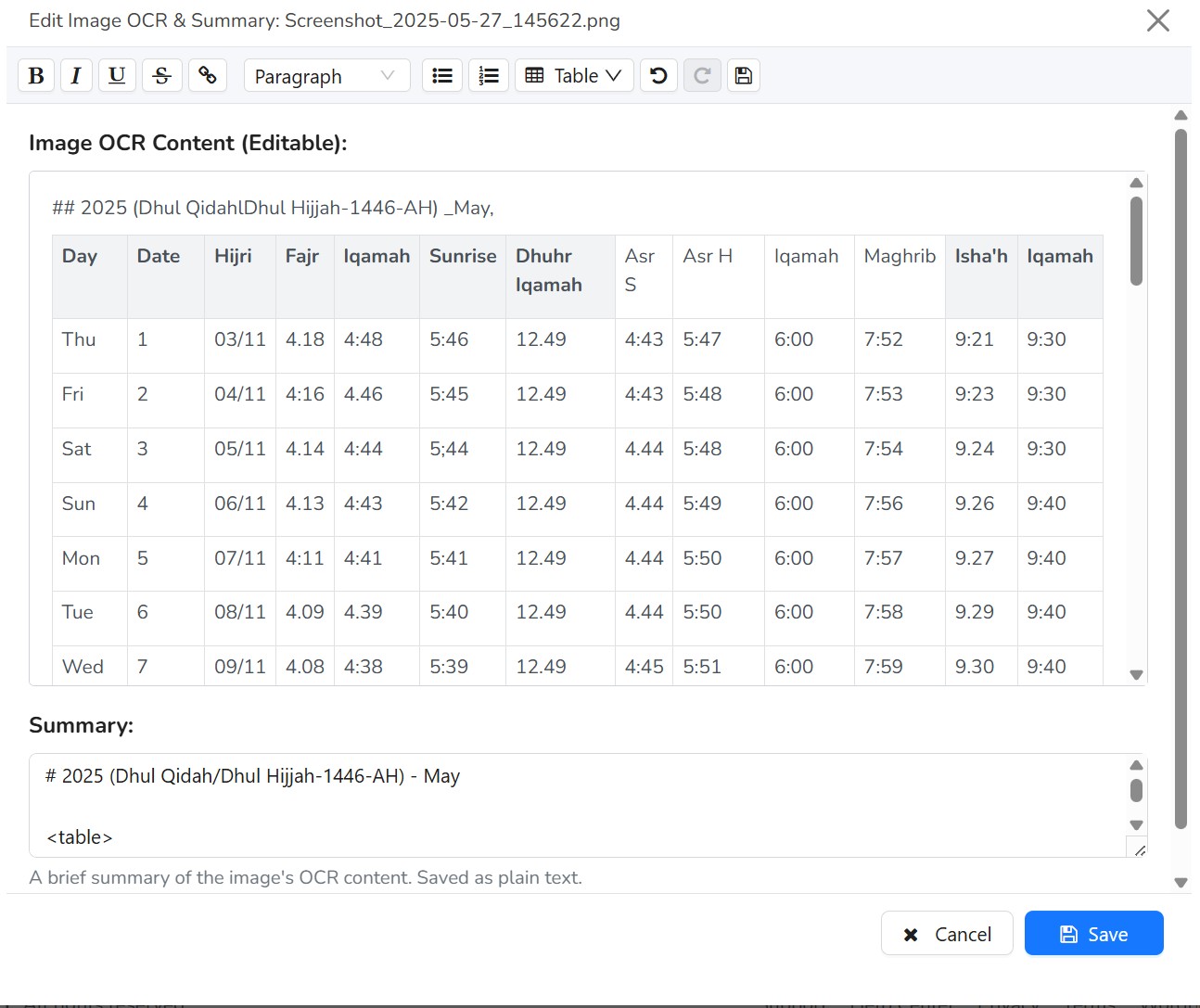The width and height of the screenshot is (1200, 1008).
Task: Click the OCR heading line starting with ## 2025
Action: click(x=273, y=208)
